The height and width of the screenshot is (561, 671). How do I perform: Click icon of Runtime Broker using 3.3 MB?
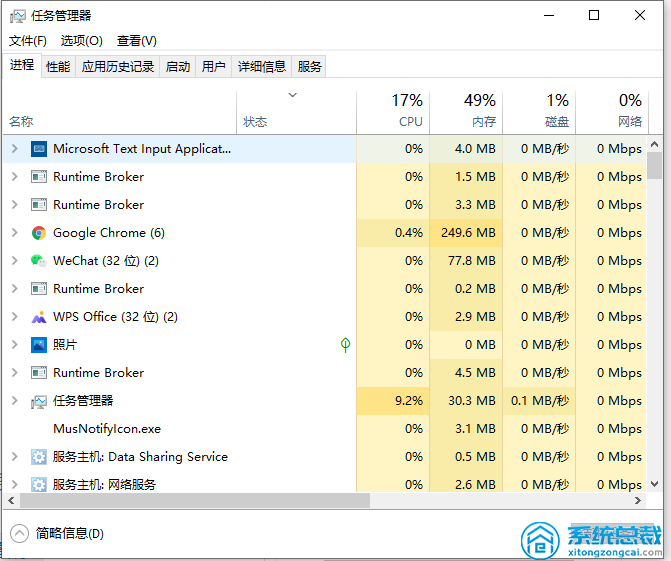tap(39, 205)
